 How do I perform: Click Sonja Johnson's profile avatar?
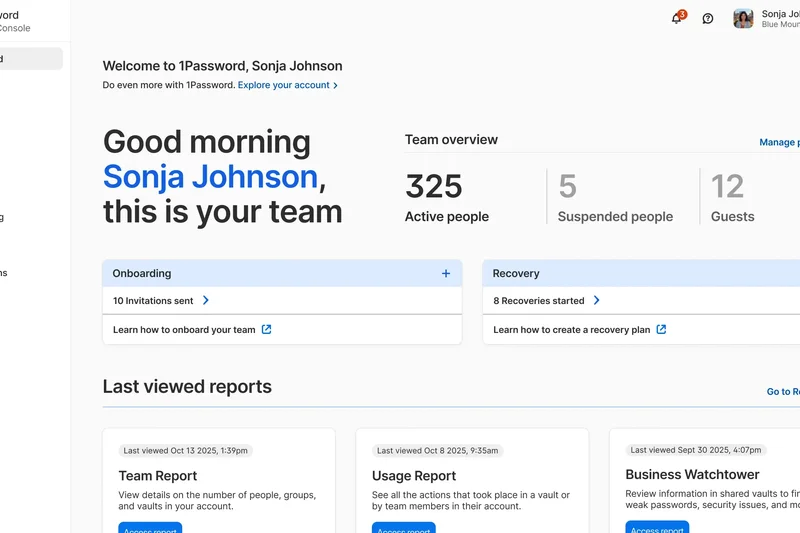[x=743, y=18]
